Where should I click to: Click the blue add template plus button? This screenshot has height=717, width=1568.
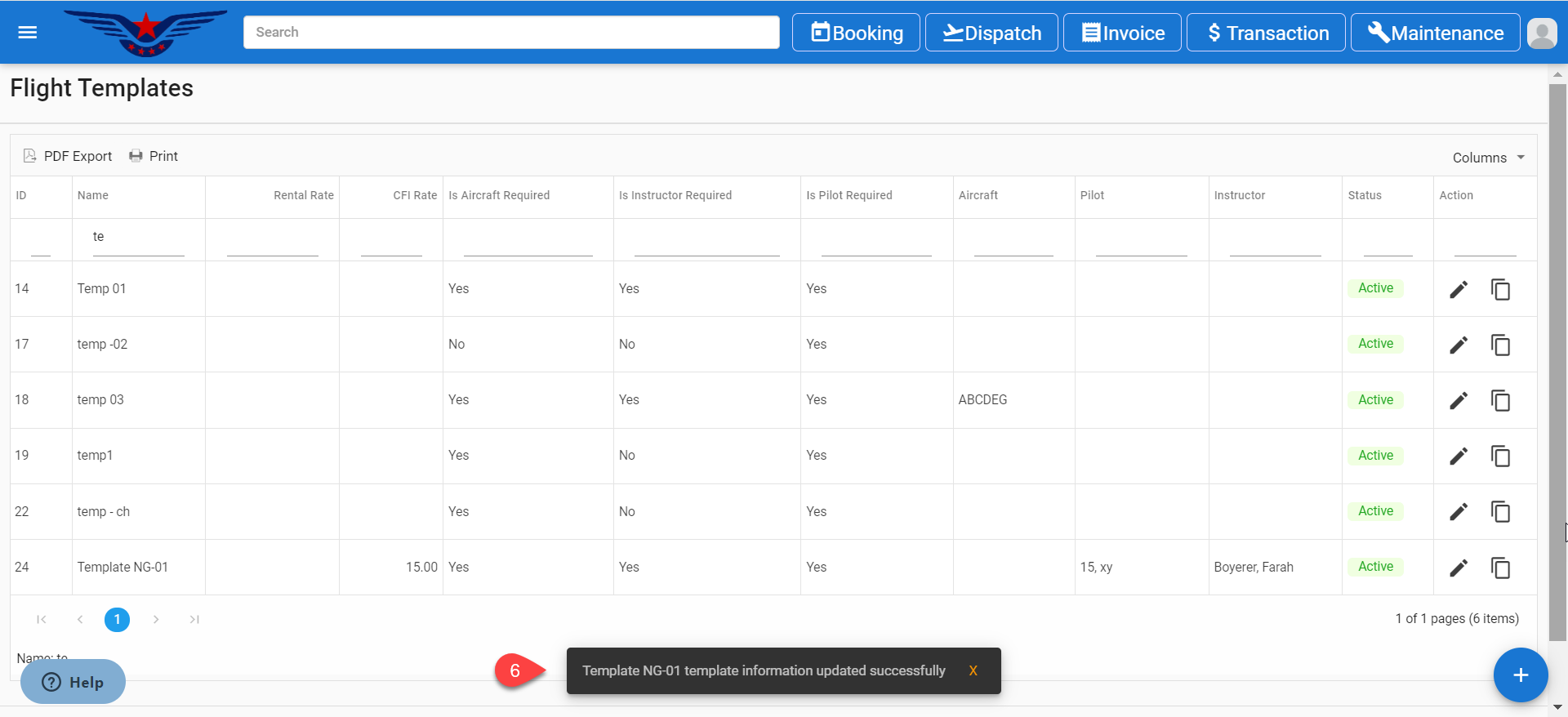pos(1520,675)
